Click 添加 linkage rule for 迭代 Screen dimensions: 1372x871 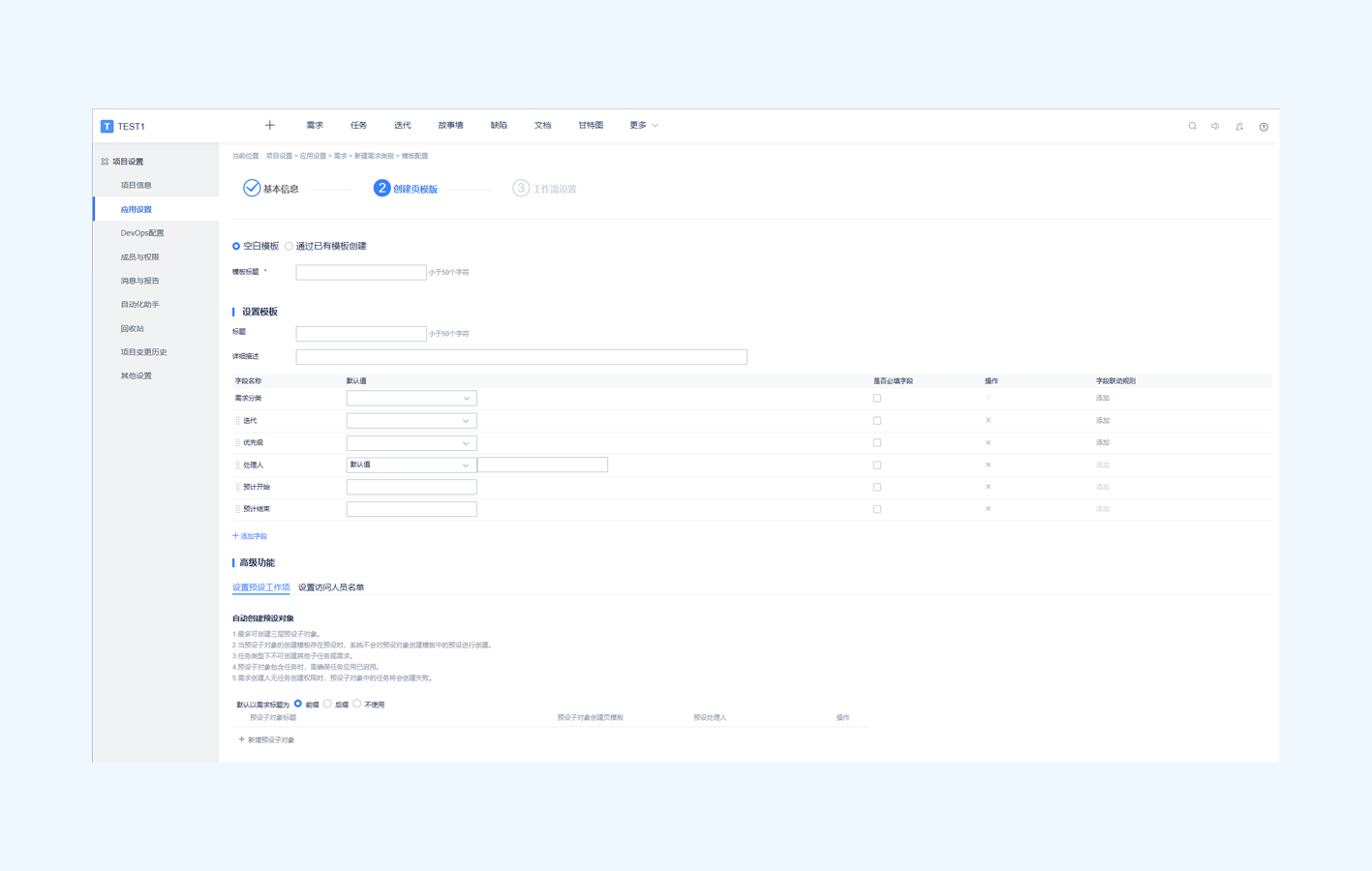(x=1103, y=421)
